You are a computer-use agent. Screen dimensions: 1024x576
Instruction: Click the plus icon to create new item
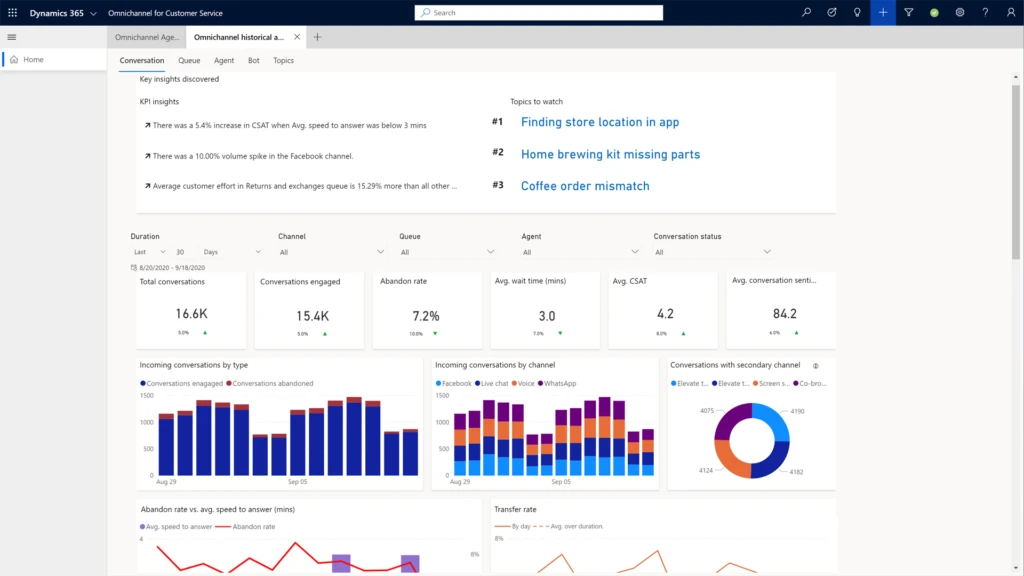(x=881, y=13)
